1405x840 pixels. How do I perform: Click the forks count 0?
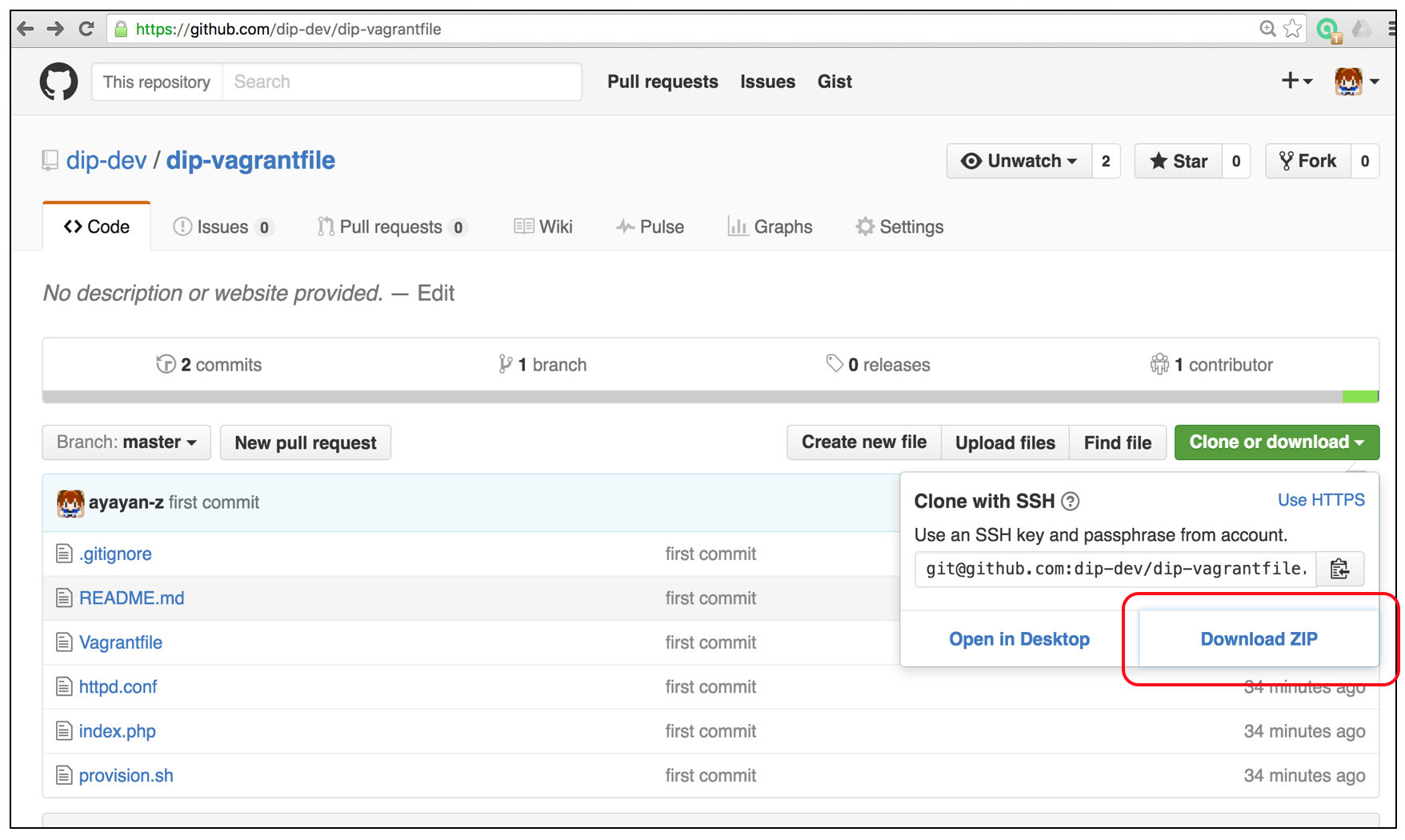pyautogui.click(x=1365, y=161)
